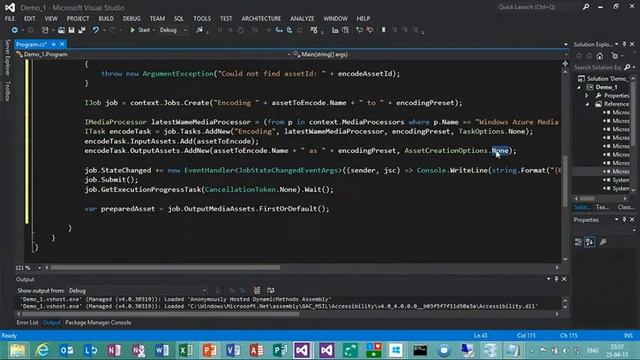Click the Solution Explorer search magnifier icon
Screen dimensions: 640x360
(627, 67)
